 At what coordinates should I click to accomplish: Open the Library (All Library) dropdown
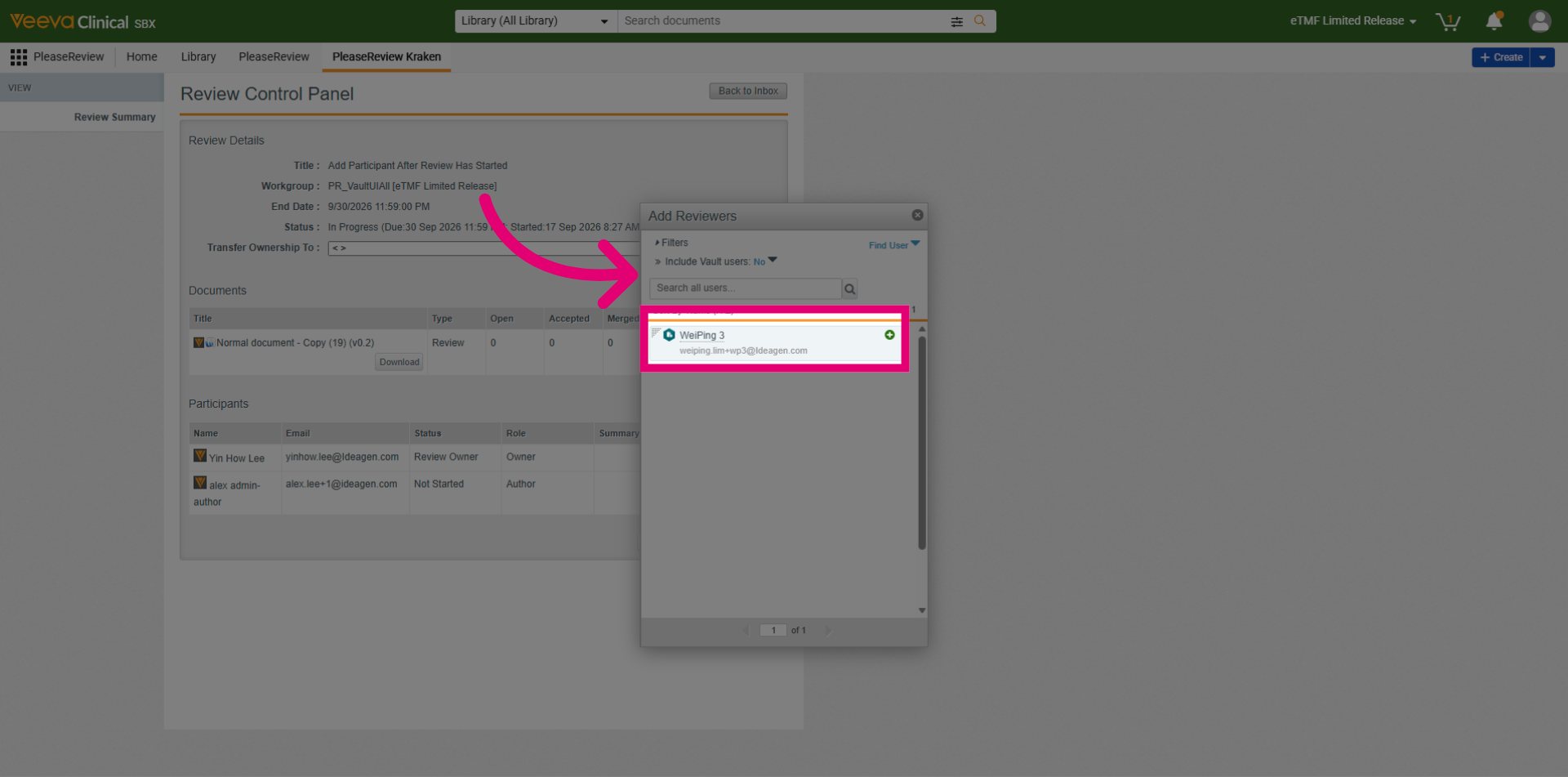[x=536, y=21]
